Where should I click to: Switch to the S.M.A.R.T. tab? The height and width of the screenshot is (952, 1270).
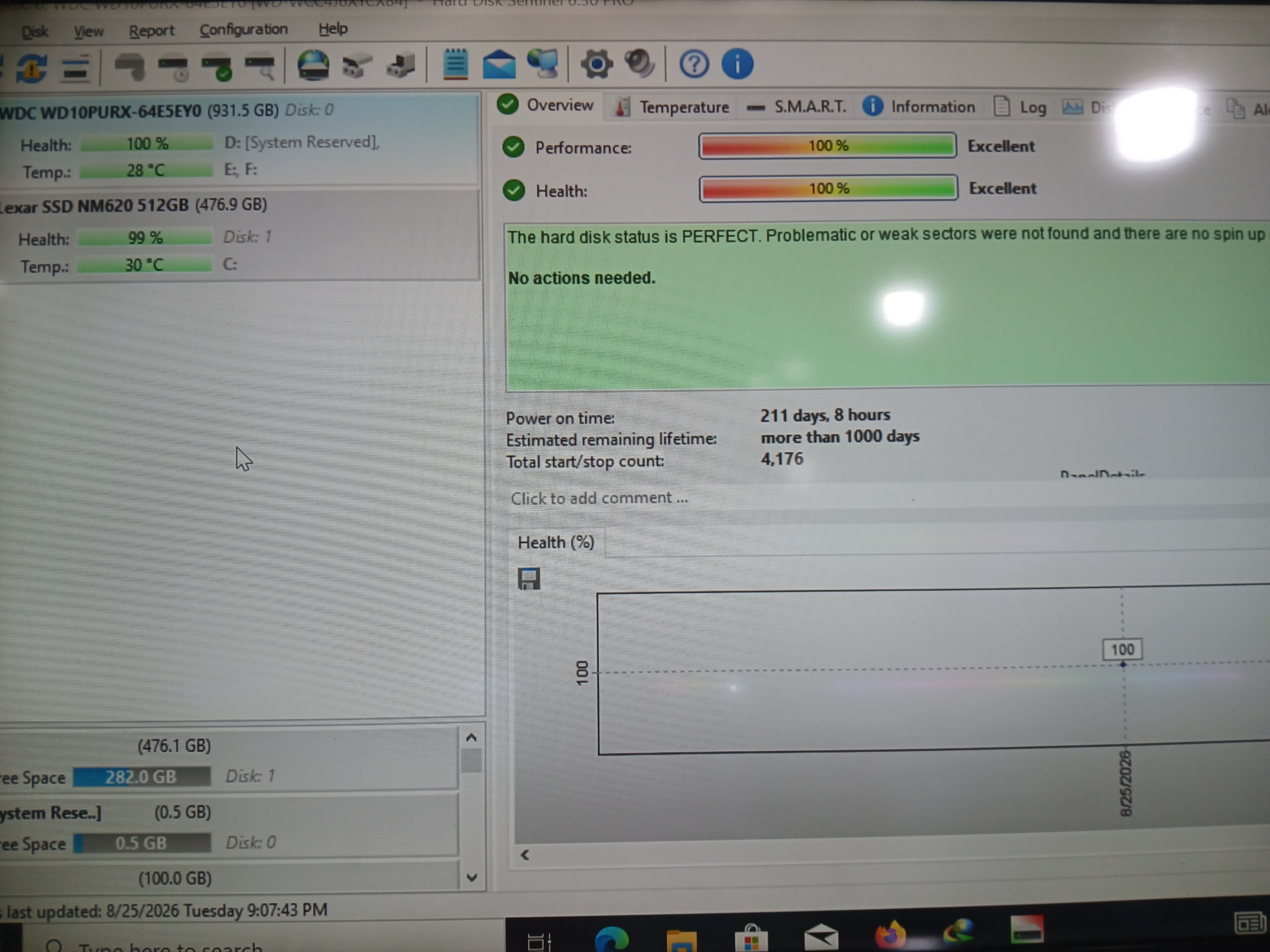click(796, 107)
